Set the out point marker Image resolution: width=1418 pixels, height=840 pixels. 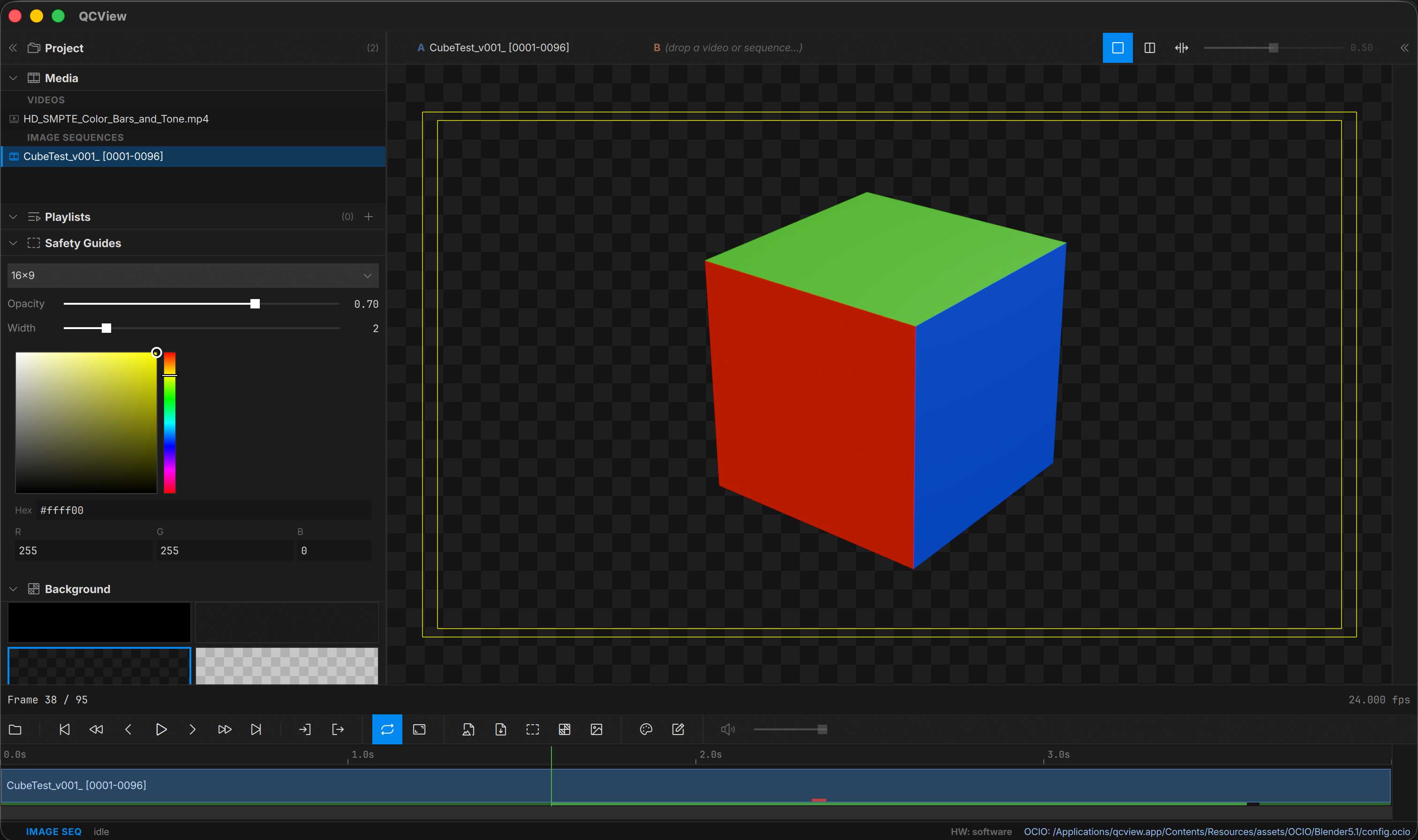point(337,729)
